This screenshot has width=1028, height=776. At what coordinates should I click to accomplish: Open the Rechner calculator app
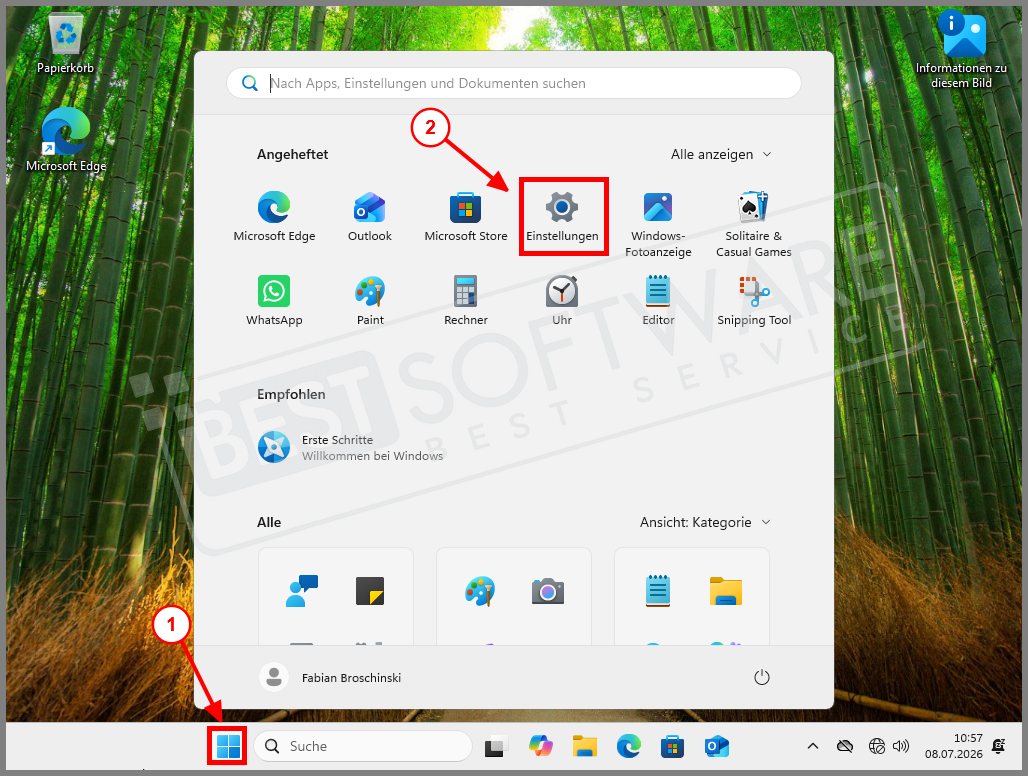pos(465,301)
